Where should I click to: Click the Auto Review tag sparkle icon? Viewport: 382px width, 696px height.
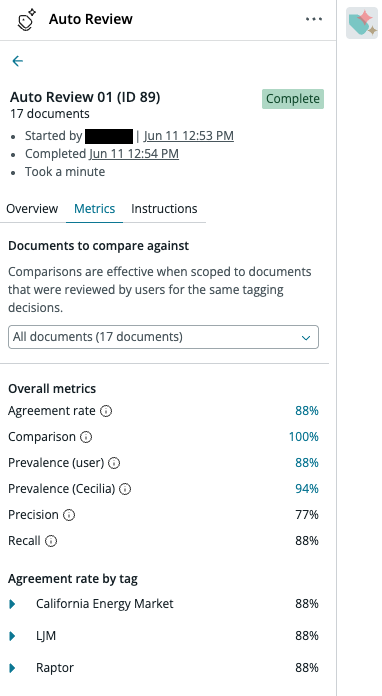(x=27, y=20)
